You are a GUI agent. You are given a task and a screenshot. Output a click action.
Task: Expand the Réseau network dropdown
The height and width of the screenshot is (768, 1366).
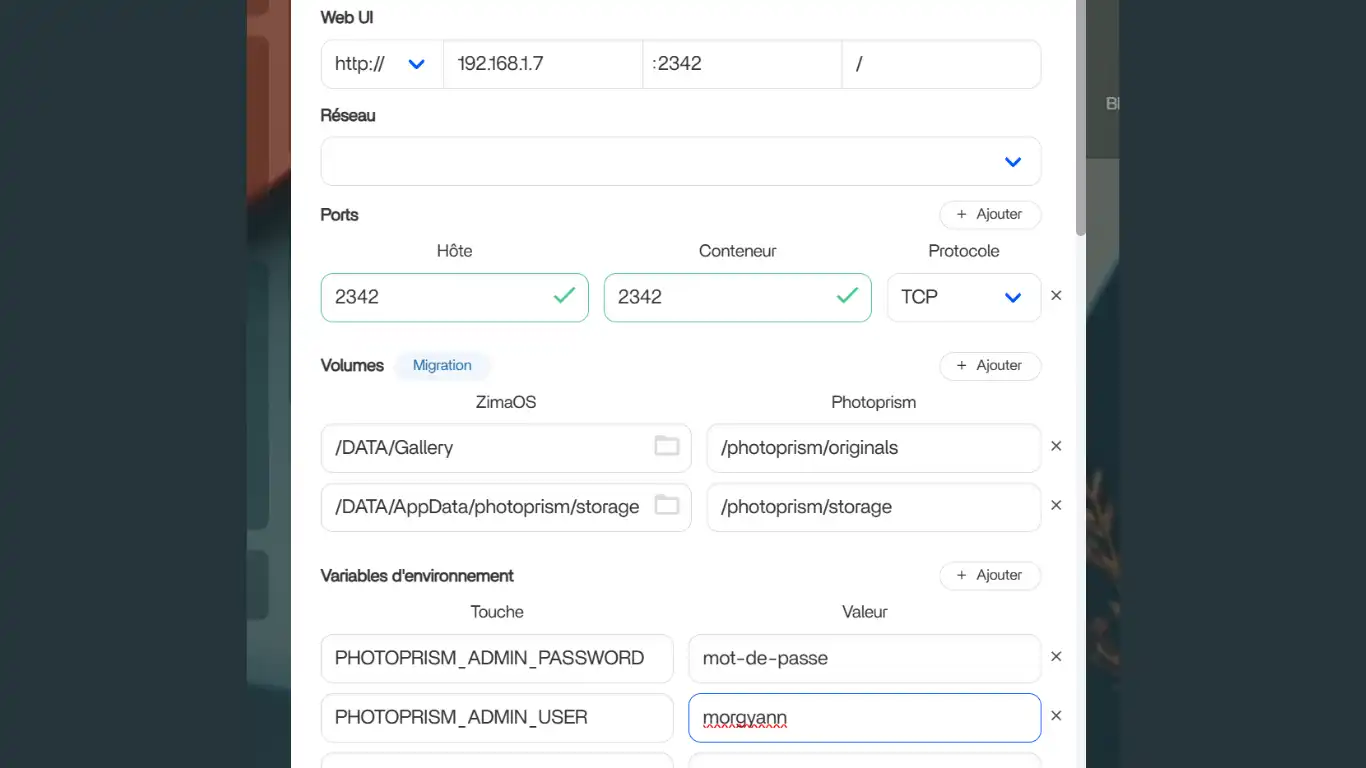coord(680,161)
